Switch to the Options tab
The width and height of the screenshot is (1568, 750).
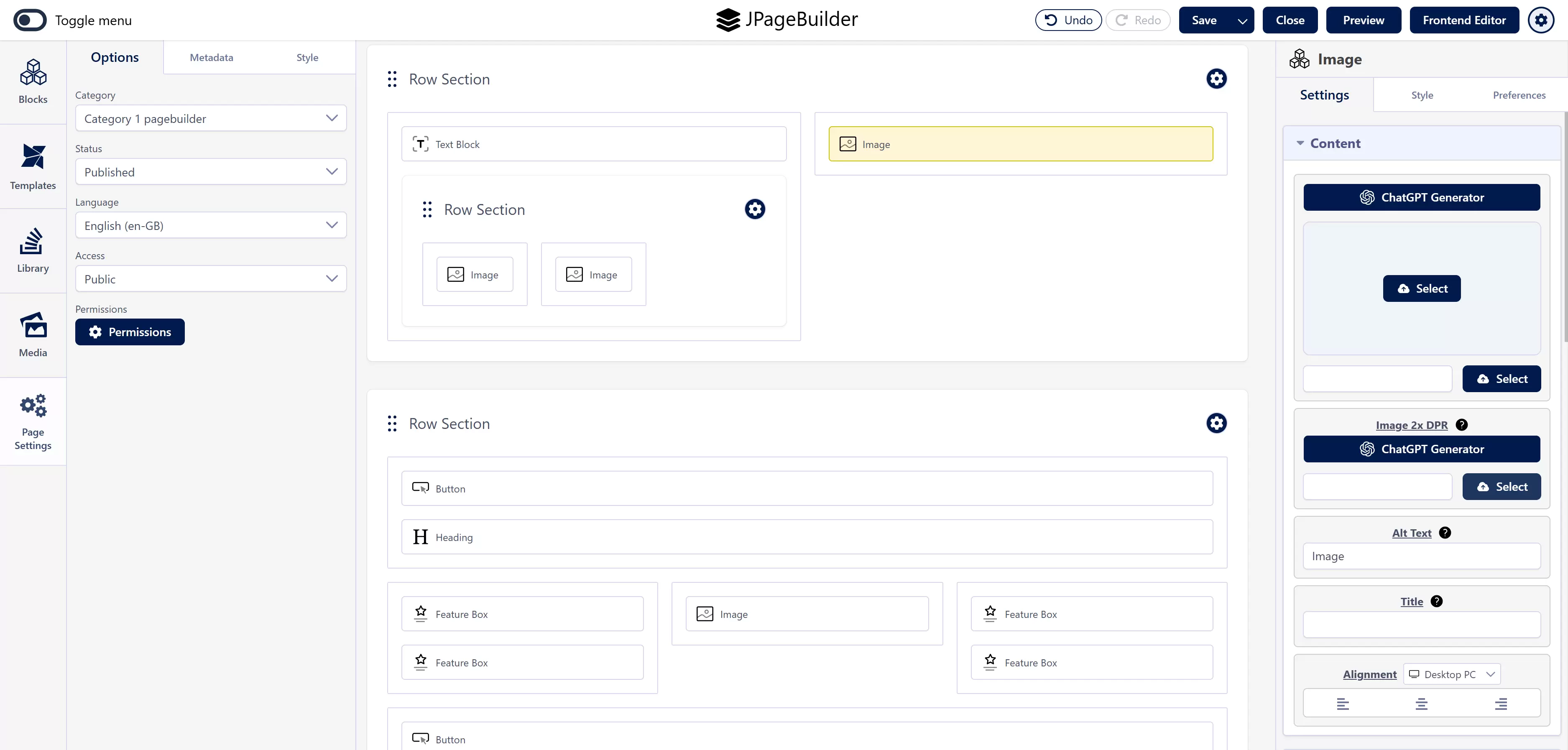[x=115, y=57]
